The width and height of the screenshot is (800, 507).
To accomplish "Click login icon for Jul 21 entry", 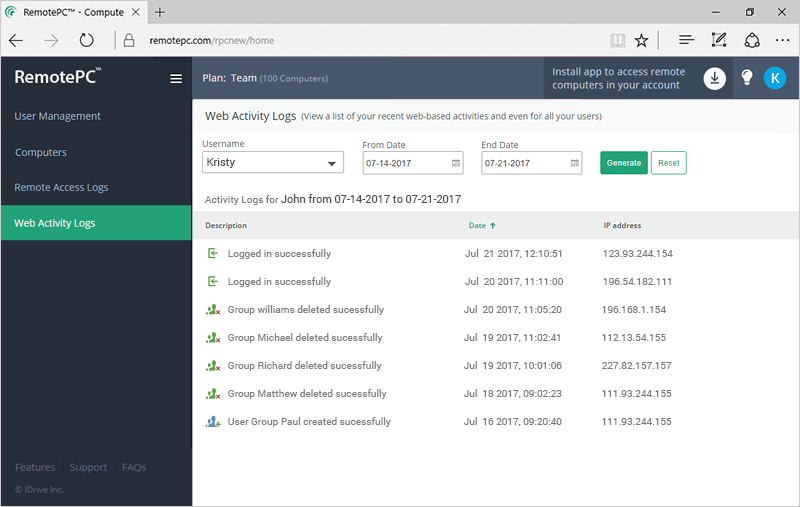I will tap(213, 253).
